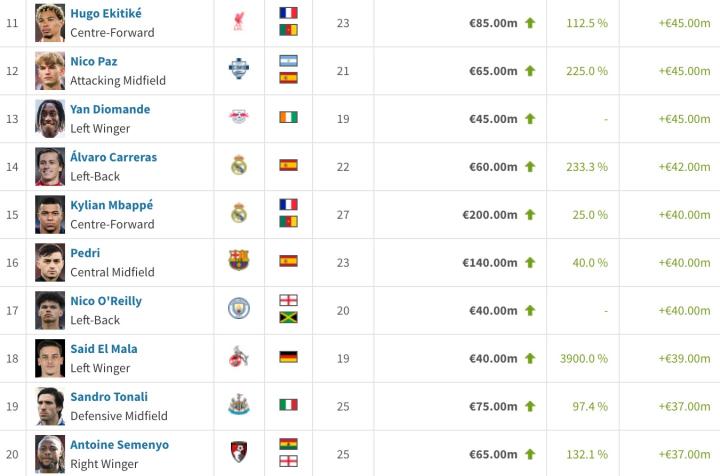Click Pedri's player portrait thumbnail
Image resolution: width=720 pixels, height=476 pixels.
50,262
